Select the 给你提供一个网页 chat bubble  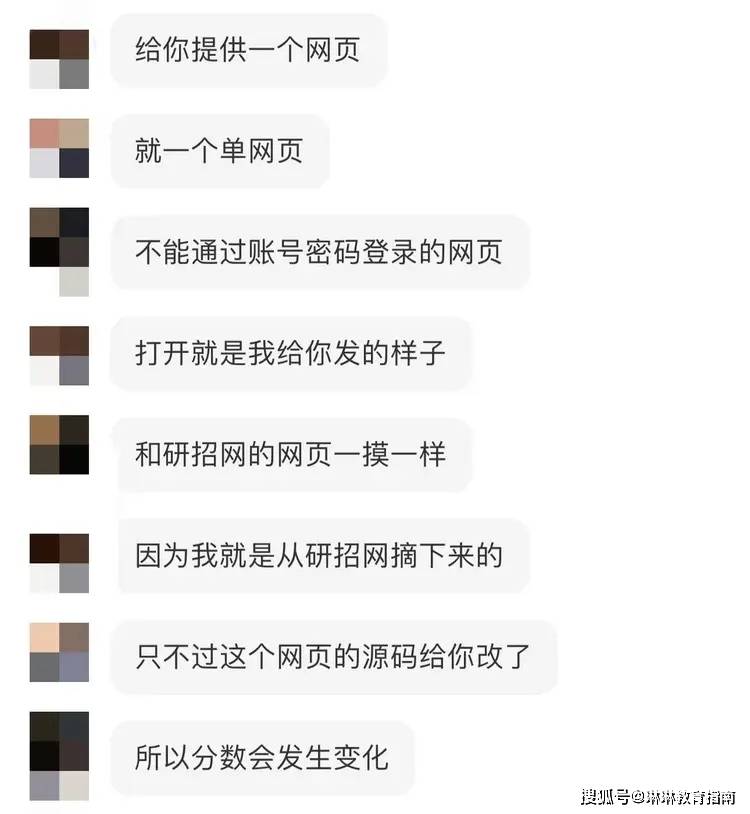249,50
